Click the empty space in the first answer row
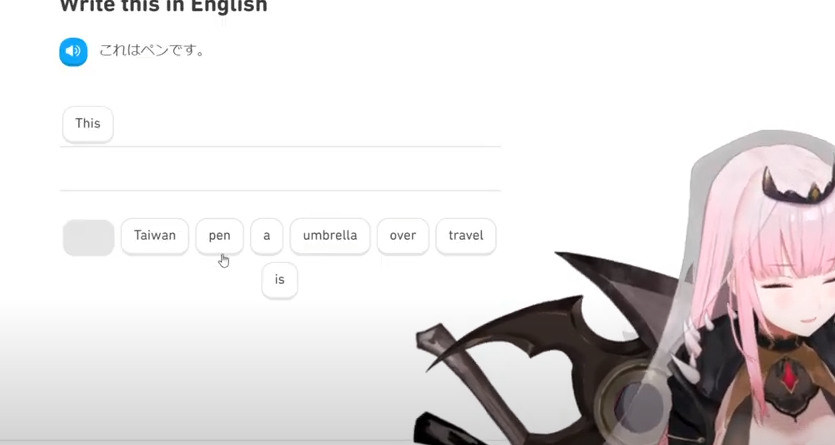Viewport: 835px width, 445px height. pyautogui.click(x=307, y=125)
